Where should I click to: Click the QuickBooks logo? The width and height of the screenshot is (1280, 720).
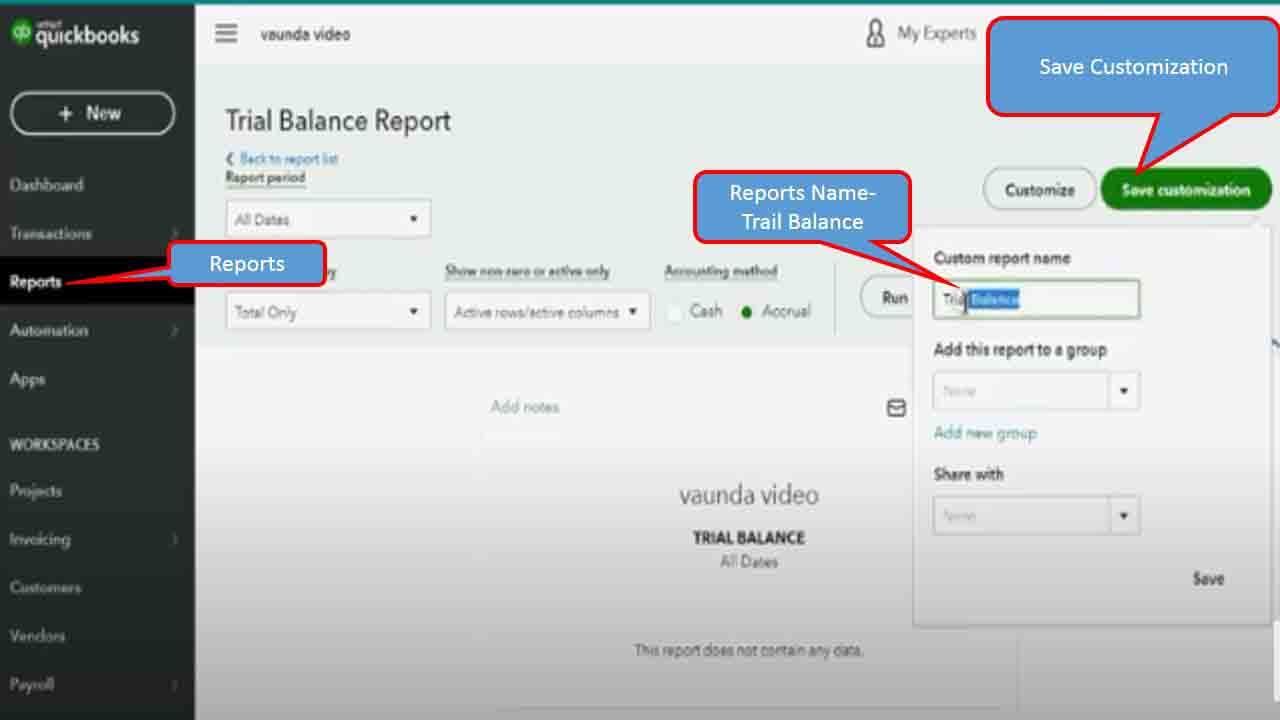click(x=75, y=34)
